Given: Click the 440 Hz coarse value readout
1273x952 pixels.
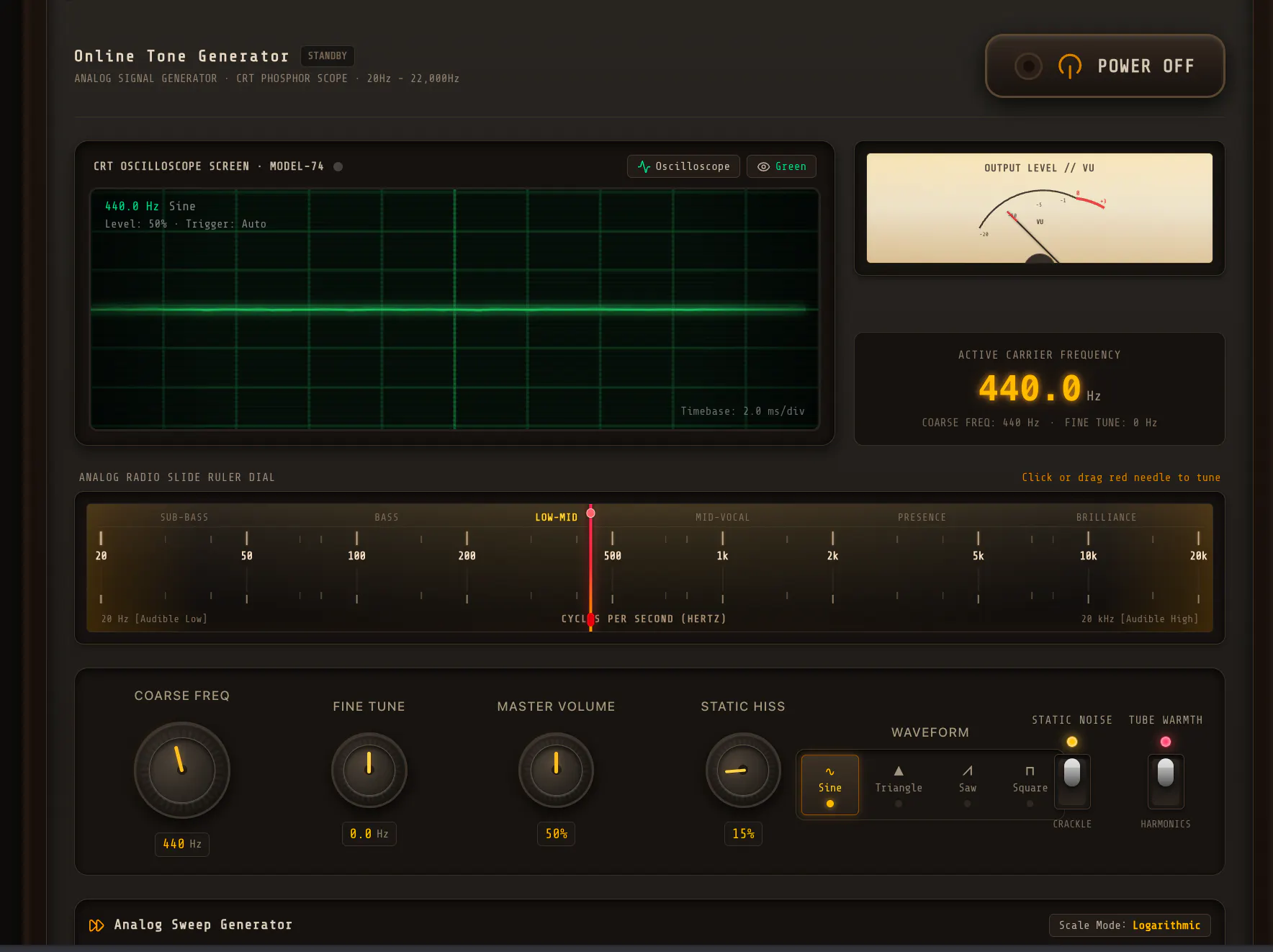Looking at the screenshot, I should [x=182, y=844].
